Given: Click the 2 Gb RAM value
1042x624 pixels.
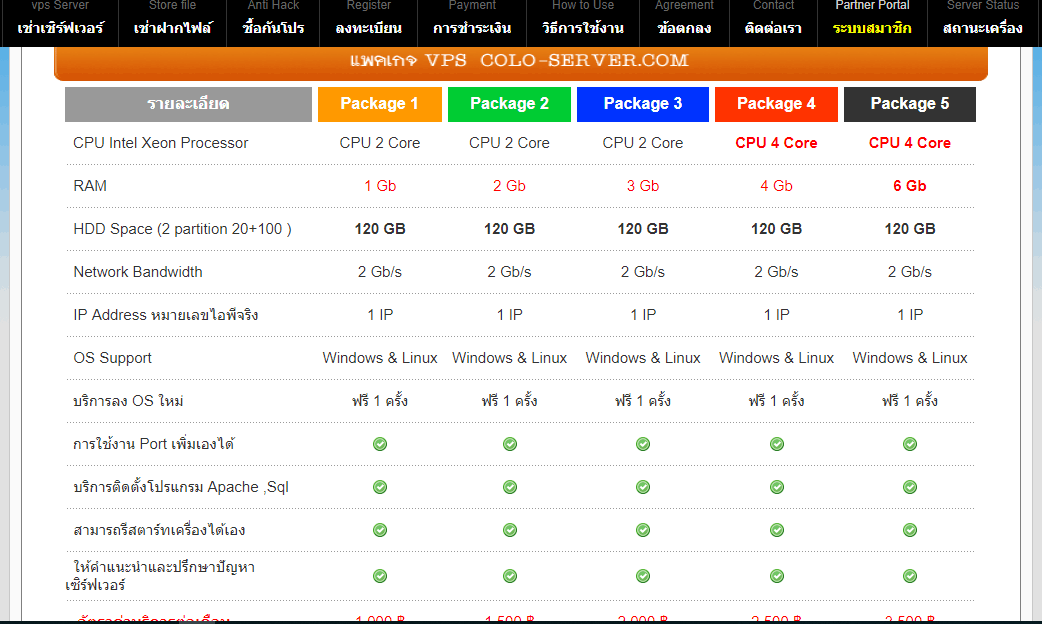Looking at the screenshot, I should click(x=509, y=186).
